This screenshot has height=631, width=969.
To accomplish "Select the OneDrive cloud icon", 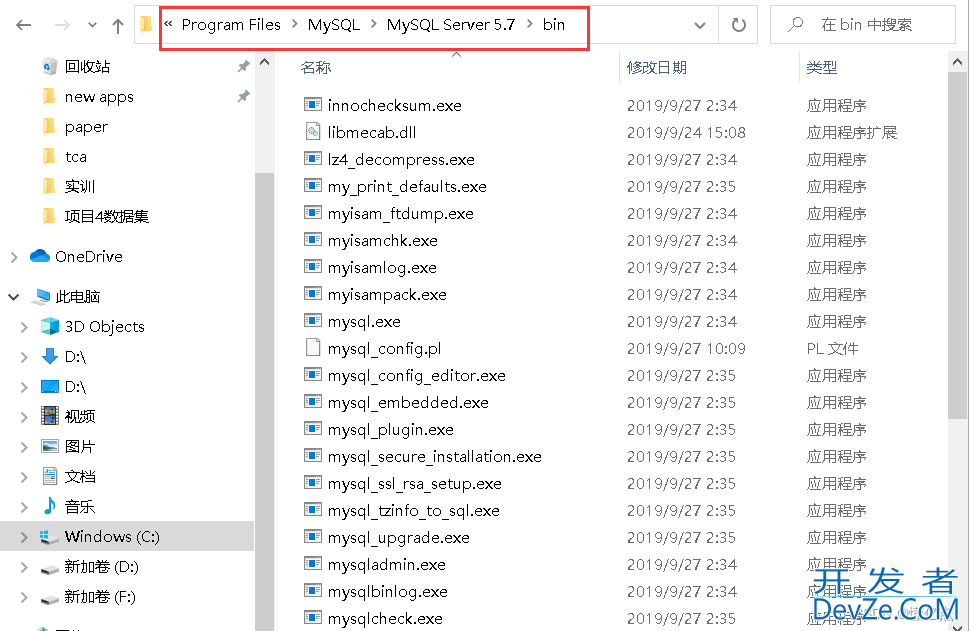I will coord(40,256).
